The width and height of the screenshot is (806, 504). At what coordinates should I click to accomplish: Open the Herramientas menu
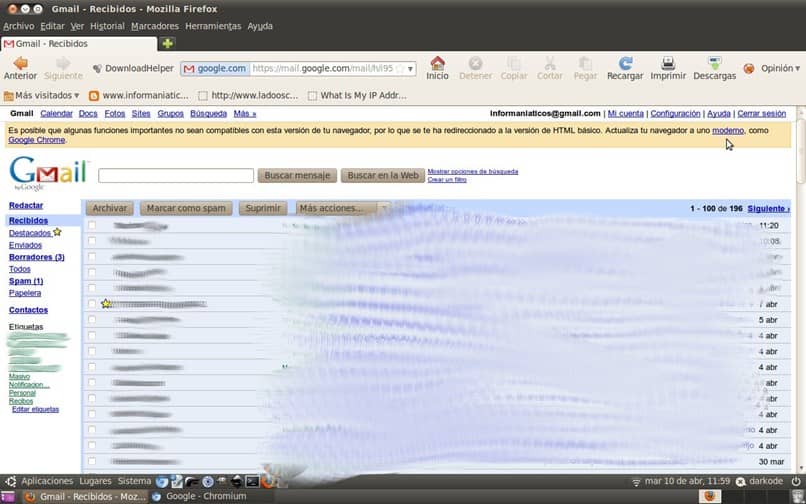[213, 26]
